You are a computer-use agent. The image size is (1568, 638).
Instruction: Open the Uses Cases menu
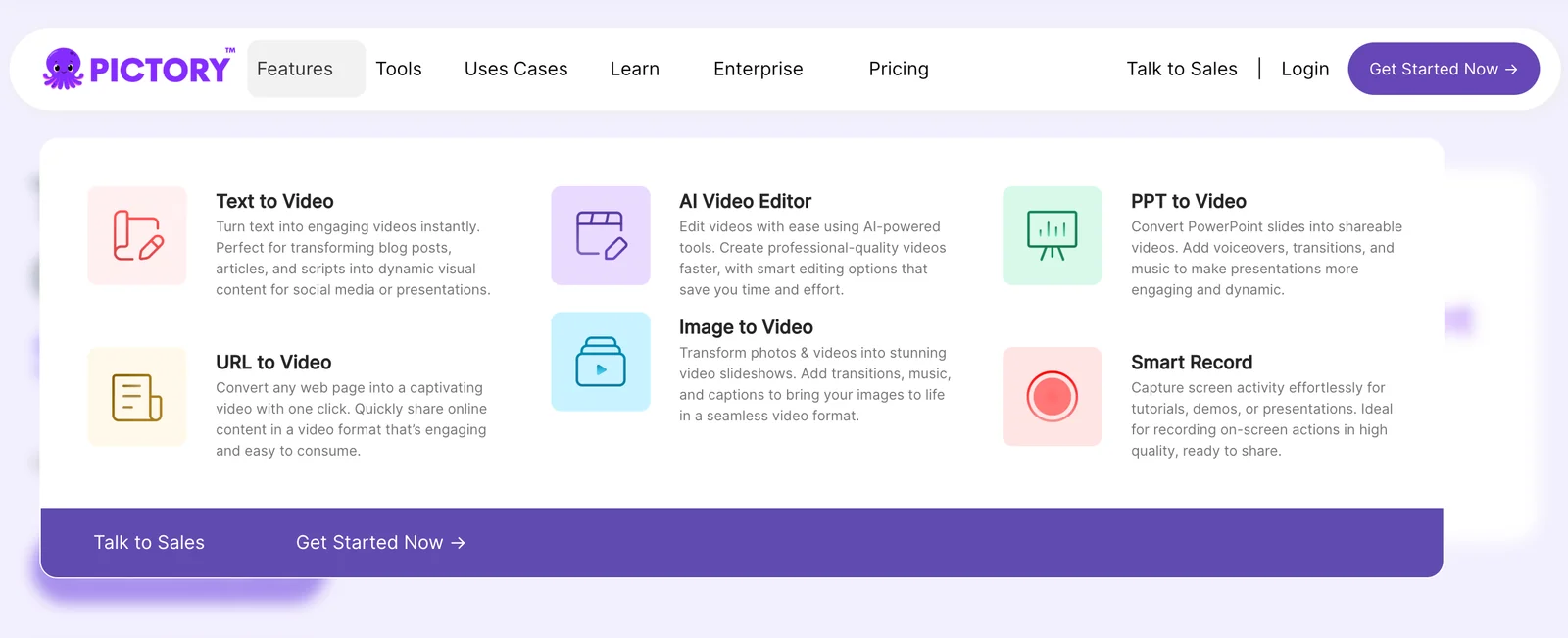tap(515, 69)
